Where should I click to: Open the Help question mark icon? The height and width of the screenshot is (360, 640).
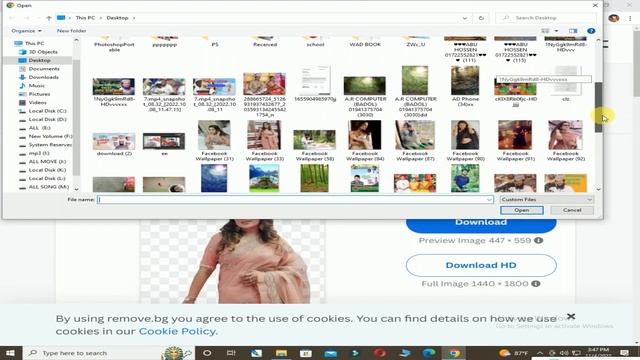(x=591, y=31)
